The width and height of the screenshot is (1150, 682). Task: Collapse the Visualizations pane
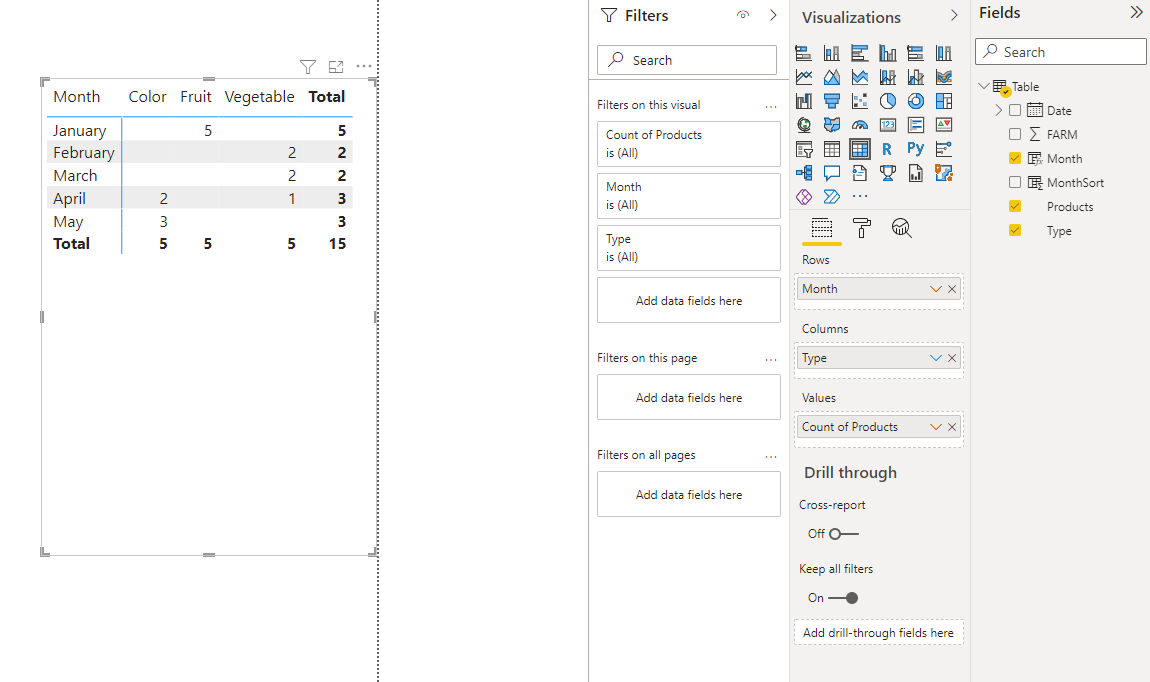954,15
